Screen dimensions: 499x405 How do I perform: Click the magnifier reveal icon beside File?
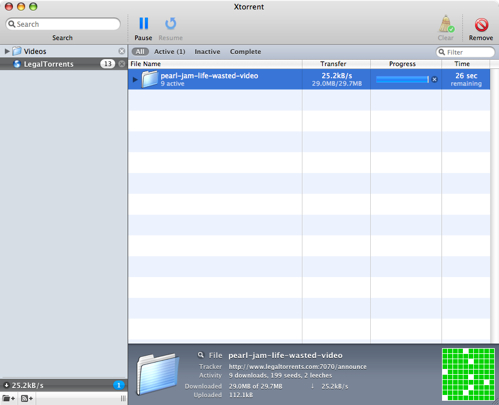[201, 355]
